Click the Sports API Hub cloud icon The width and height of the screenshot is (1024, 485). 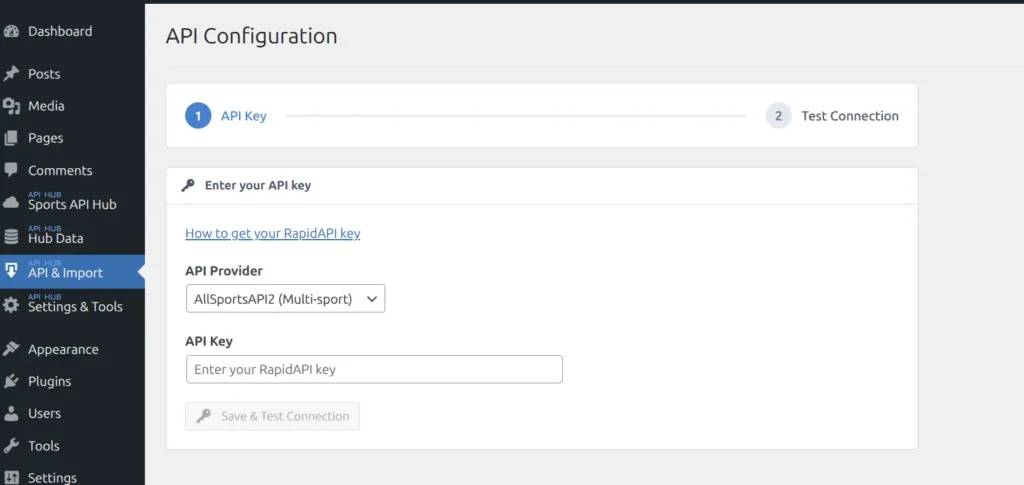[x=11, y=203]
